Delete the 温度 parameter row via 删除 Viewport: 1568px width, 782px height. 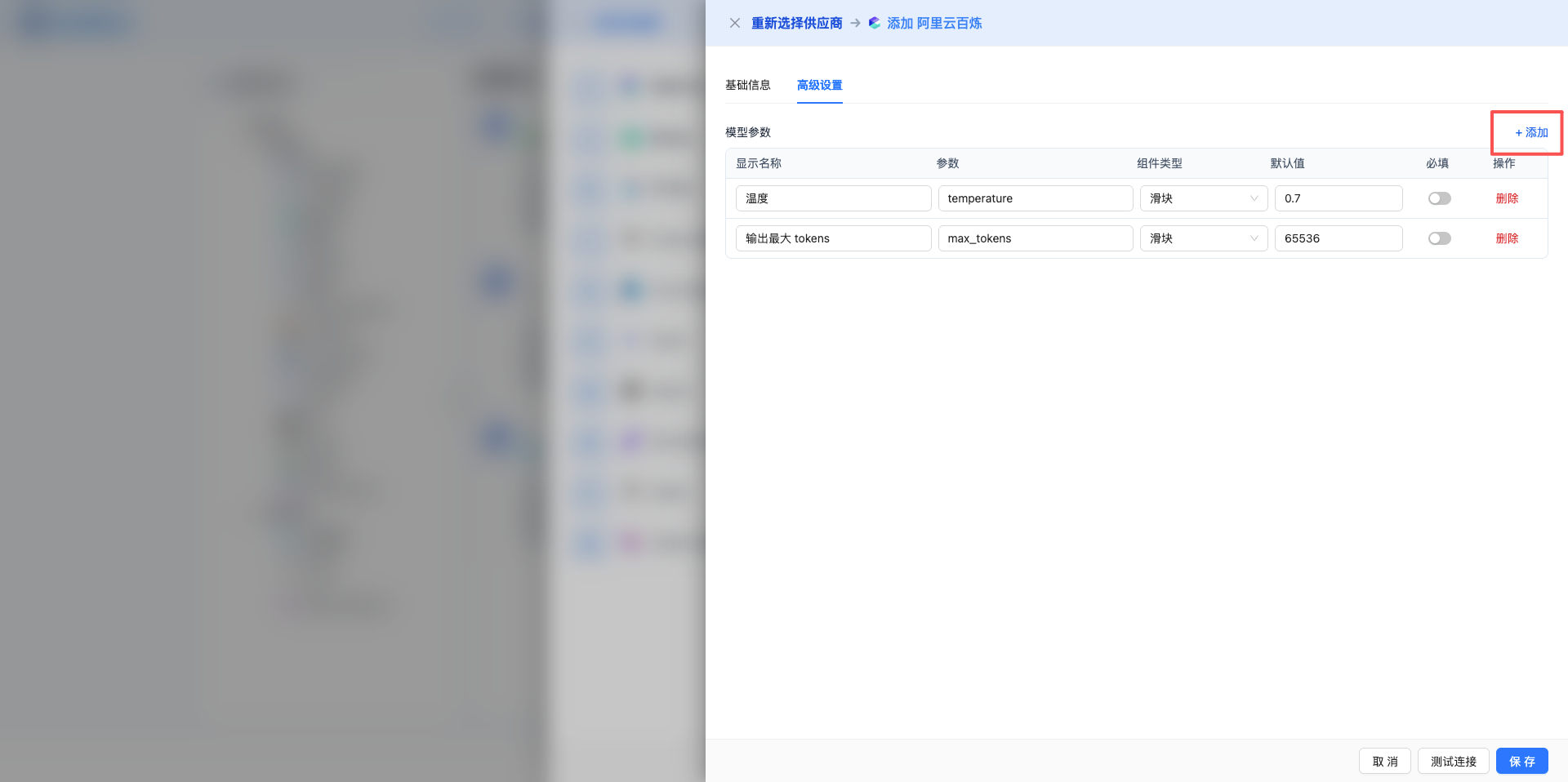(1507, 198)
